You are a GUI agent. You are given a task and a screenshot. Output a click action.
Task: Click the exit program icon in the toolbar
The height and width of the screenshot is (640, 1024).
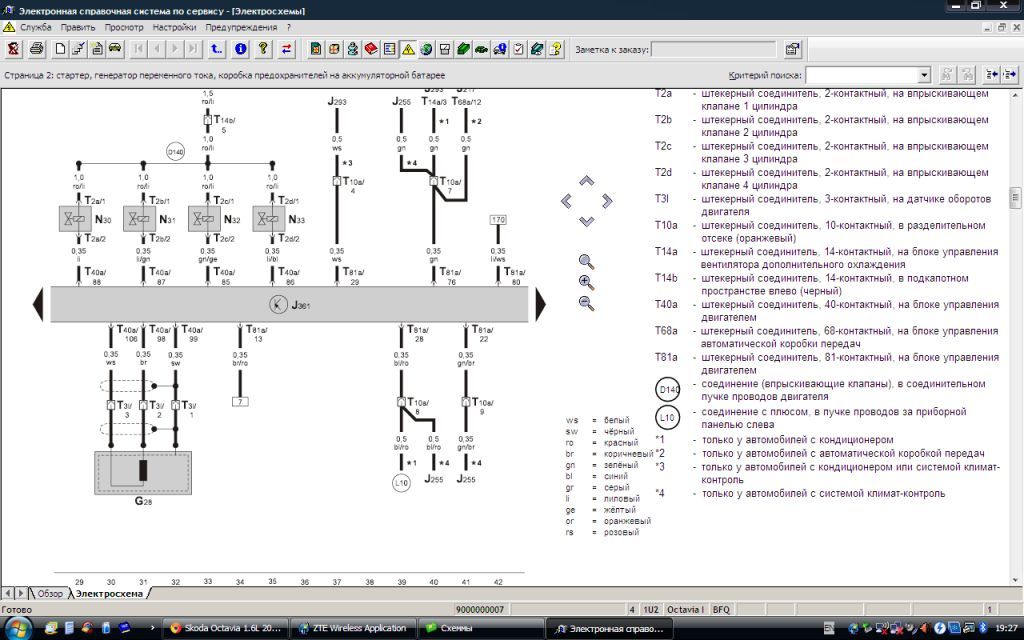point(14,49)
